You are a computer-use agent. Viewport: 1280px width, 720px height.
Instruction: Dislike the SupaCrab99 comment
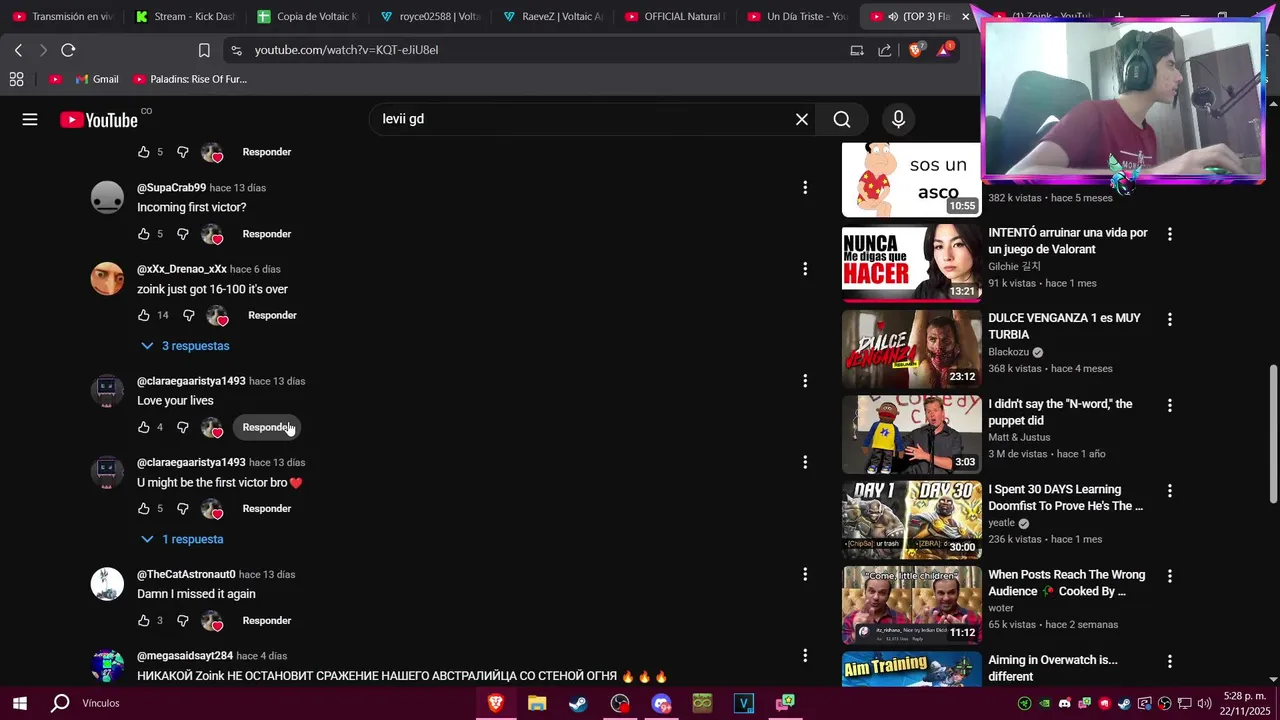click(183, 234)
